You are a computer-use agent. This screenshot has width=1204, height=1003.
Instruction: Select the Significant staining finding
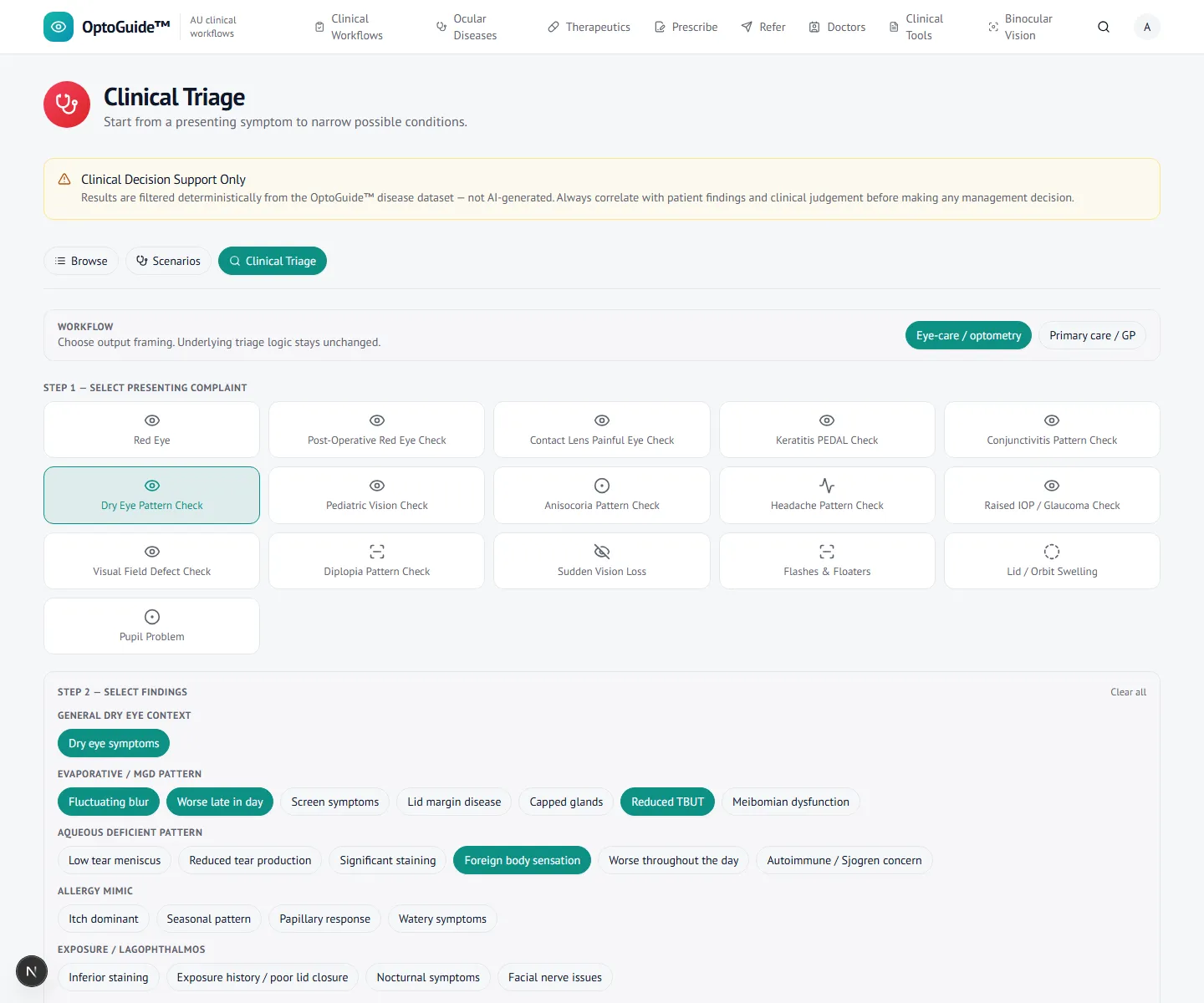[x=388, y=860]
